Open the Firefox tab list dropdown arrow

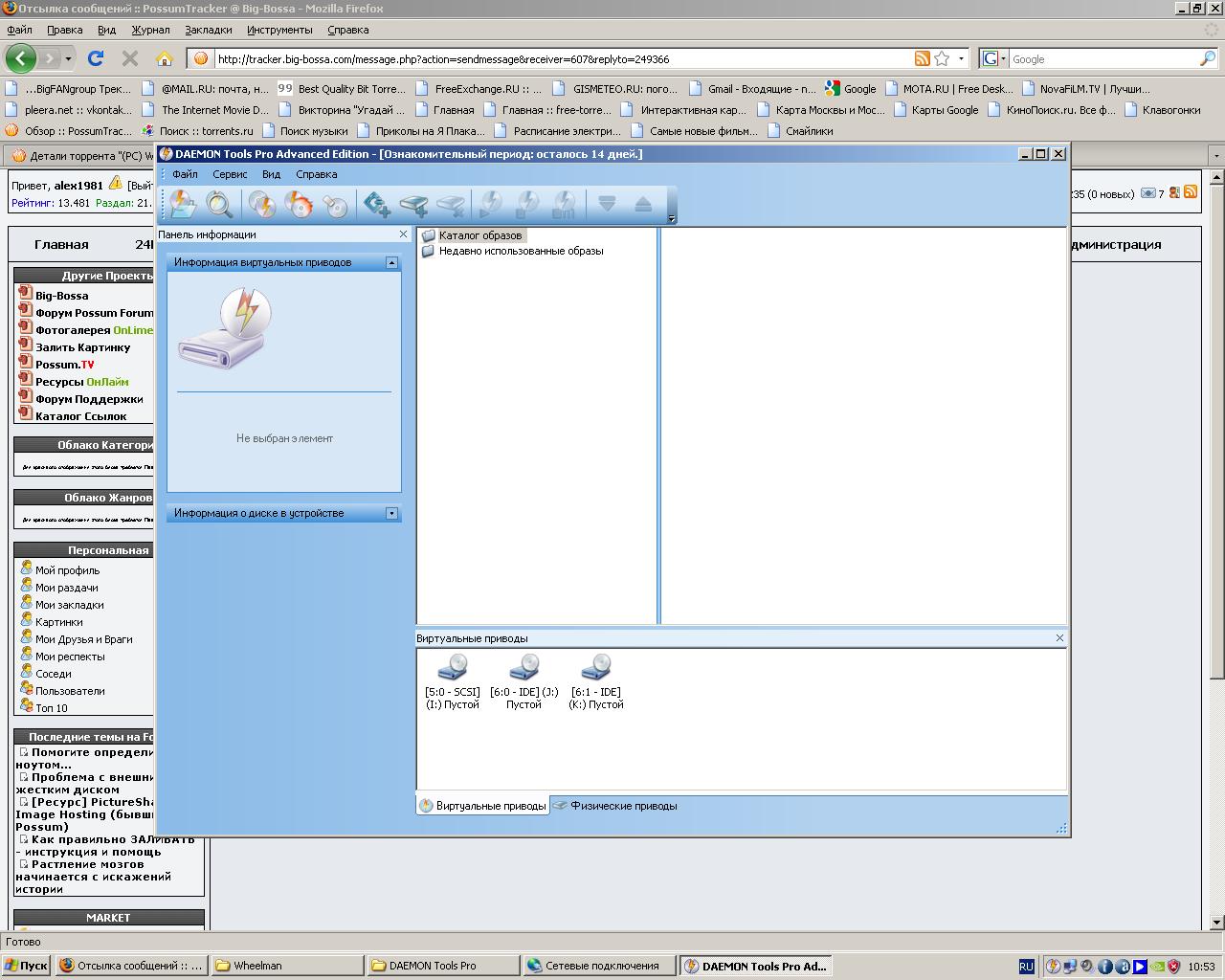[1216, 155]
